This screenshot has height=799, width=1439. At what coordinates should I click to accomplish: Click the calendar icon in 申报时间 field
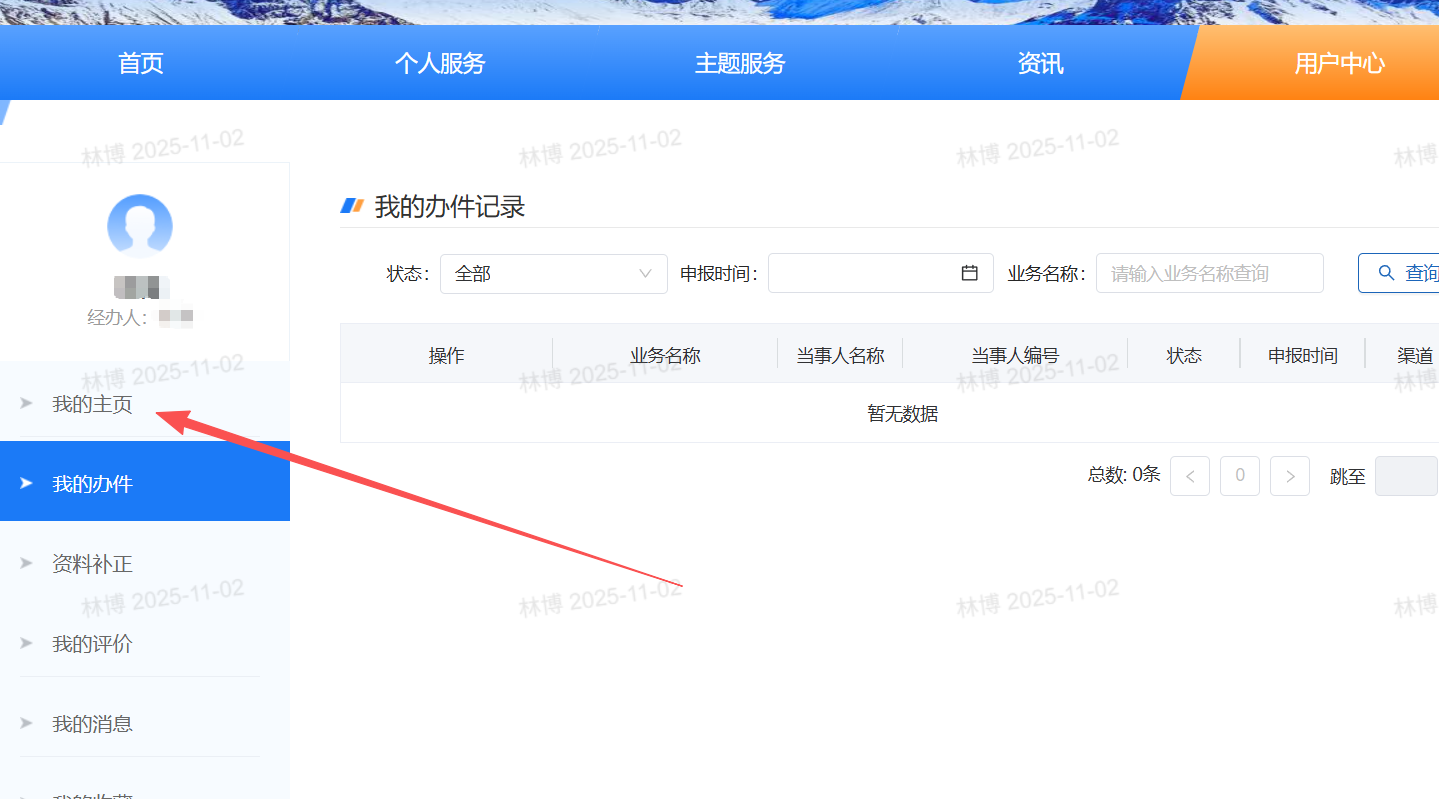pos(969,273)
